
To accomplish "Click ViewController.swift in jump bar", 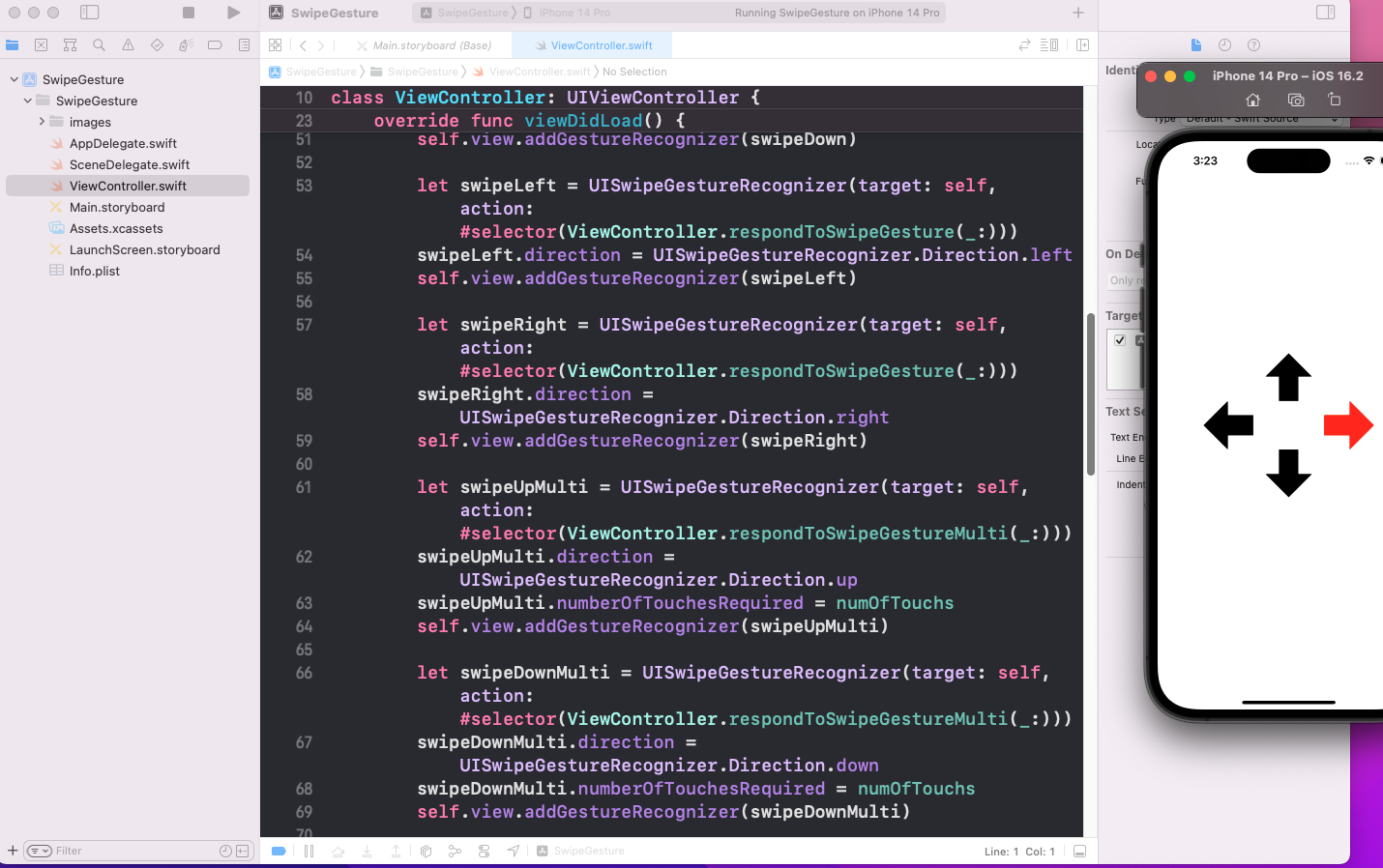I will [531, 72].
